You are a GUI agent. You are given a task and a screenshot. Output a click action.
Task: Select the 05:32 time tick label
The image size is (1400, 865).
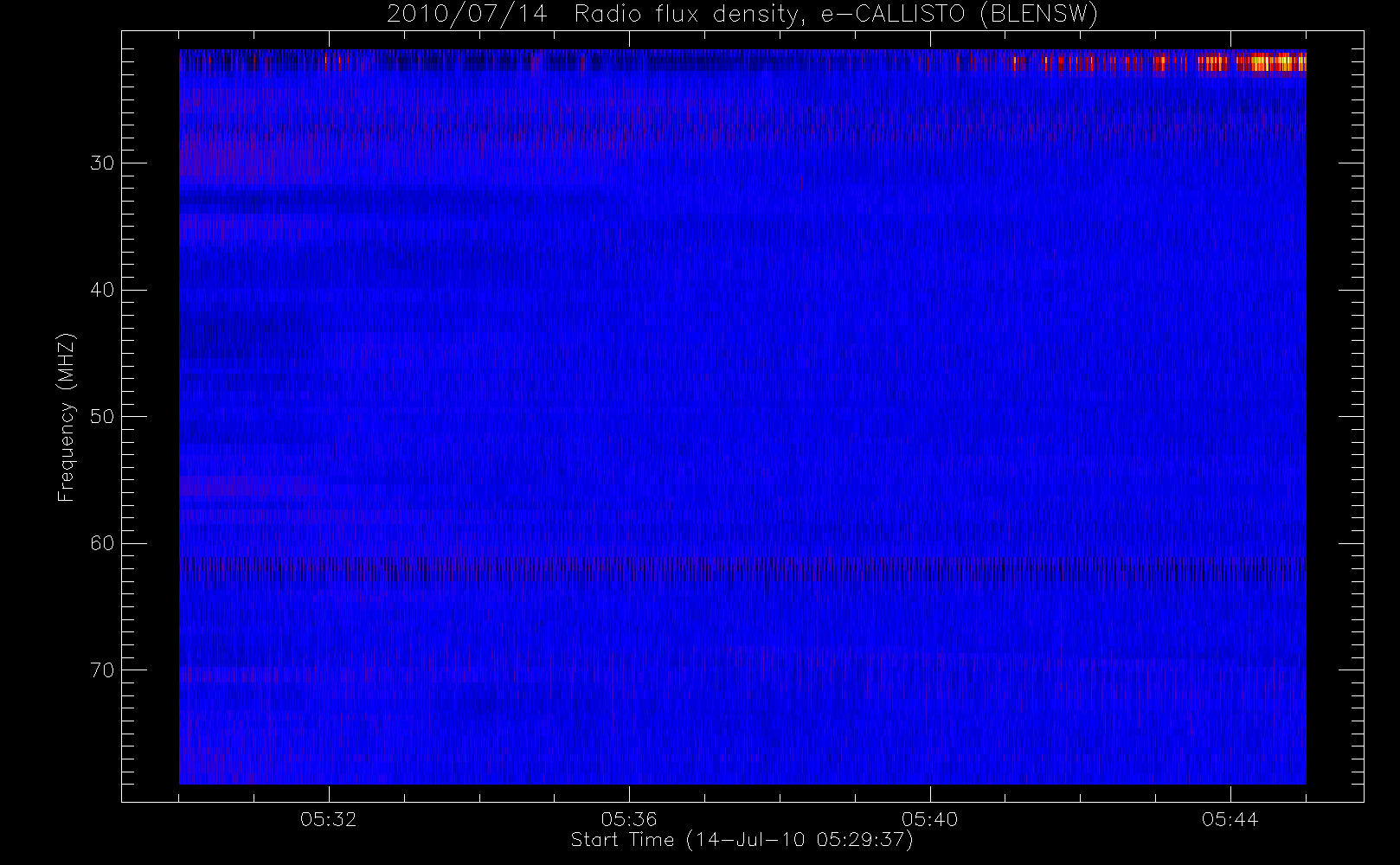pos(328,818)
